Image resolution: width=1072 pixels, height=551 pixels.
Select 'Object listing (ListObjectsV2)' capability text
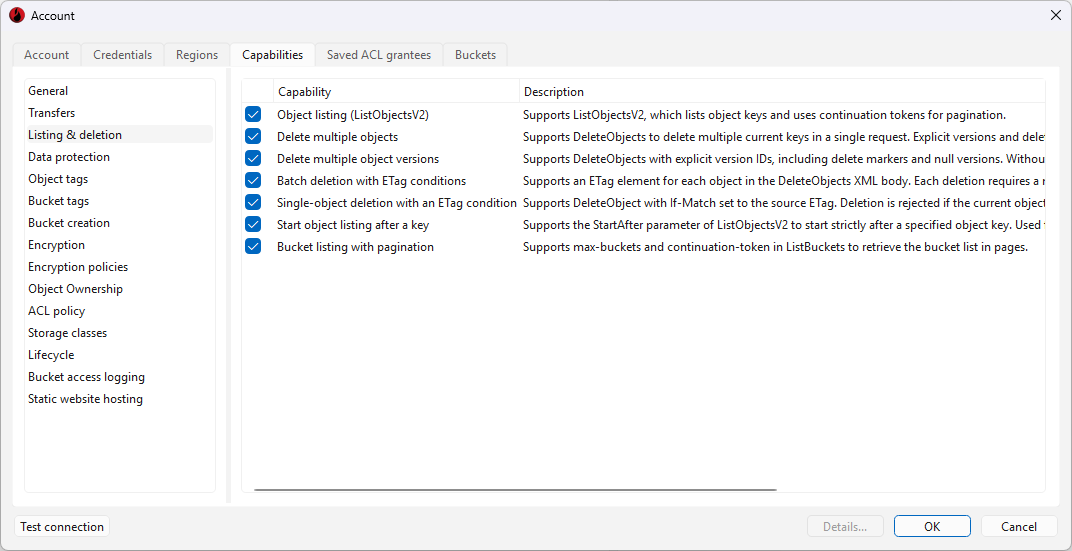(x=353, y=115)
